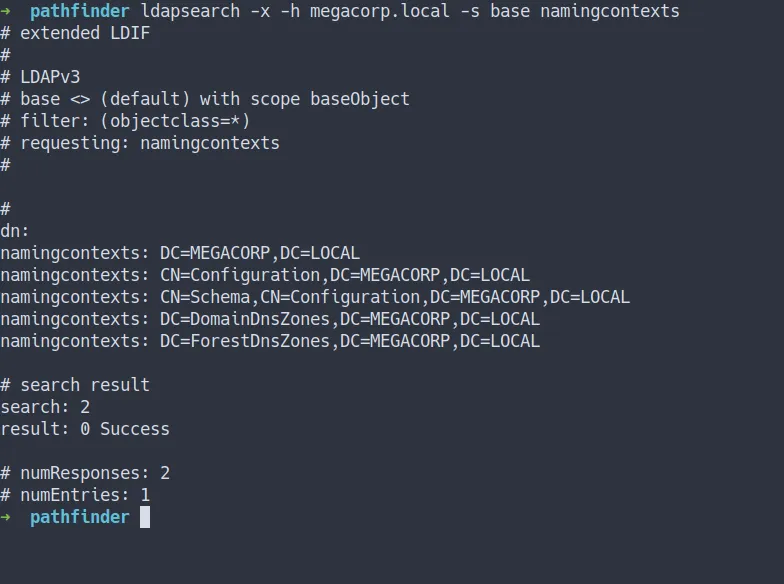
Task: Click the green prompt arrow on the first line
Action: pos(6,11)
